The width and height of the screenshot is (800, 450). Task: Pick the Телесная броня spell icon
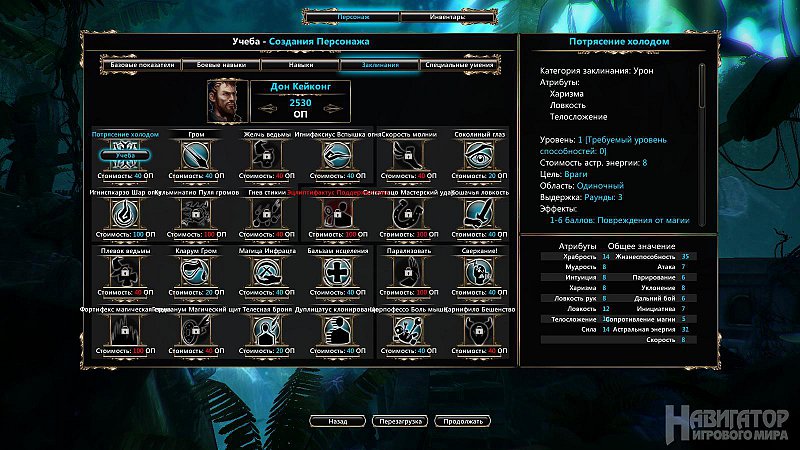coord(266,331)
